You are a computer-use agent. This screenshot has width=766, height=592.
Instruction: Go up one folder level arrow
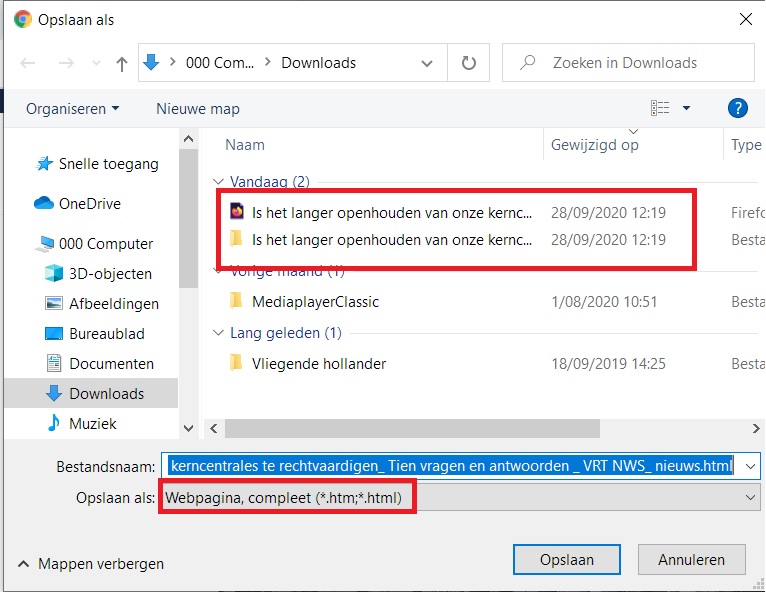pos(122,63)
